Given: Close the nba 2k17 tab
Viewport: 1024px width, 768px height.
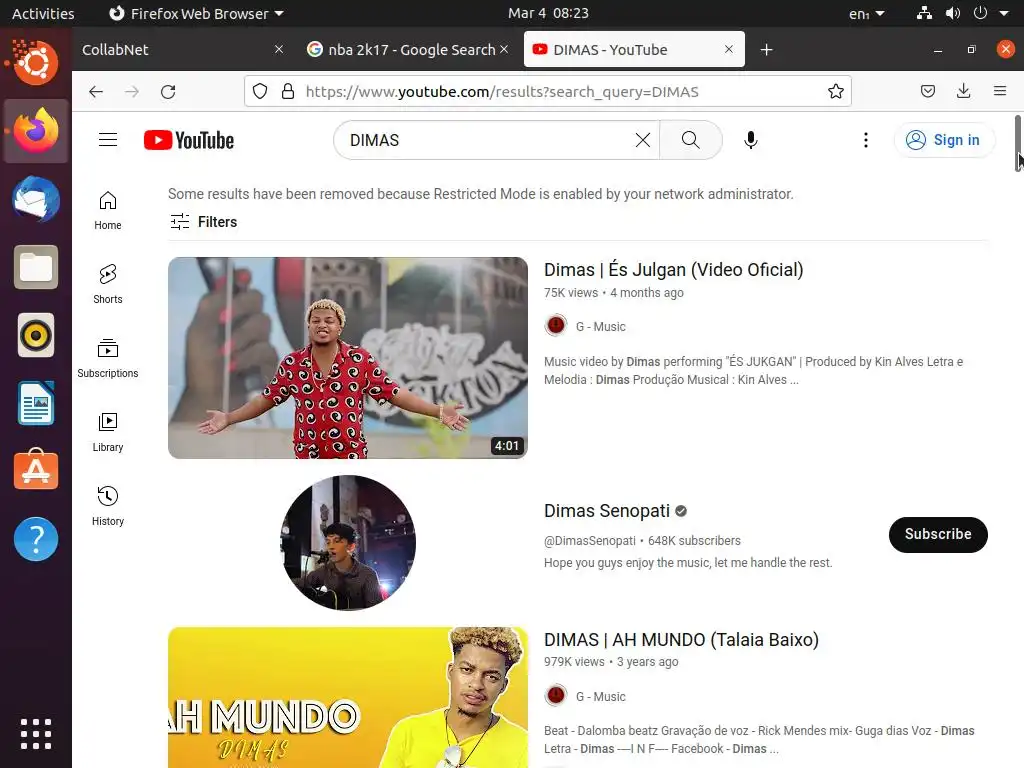Looking at the screenshot, I should (x=504, y=50).
